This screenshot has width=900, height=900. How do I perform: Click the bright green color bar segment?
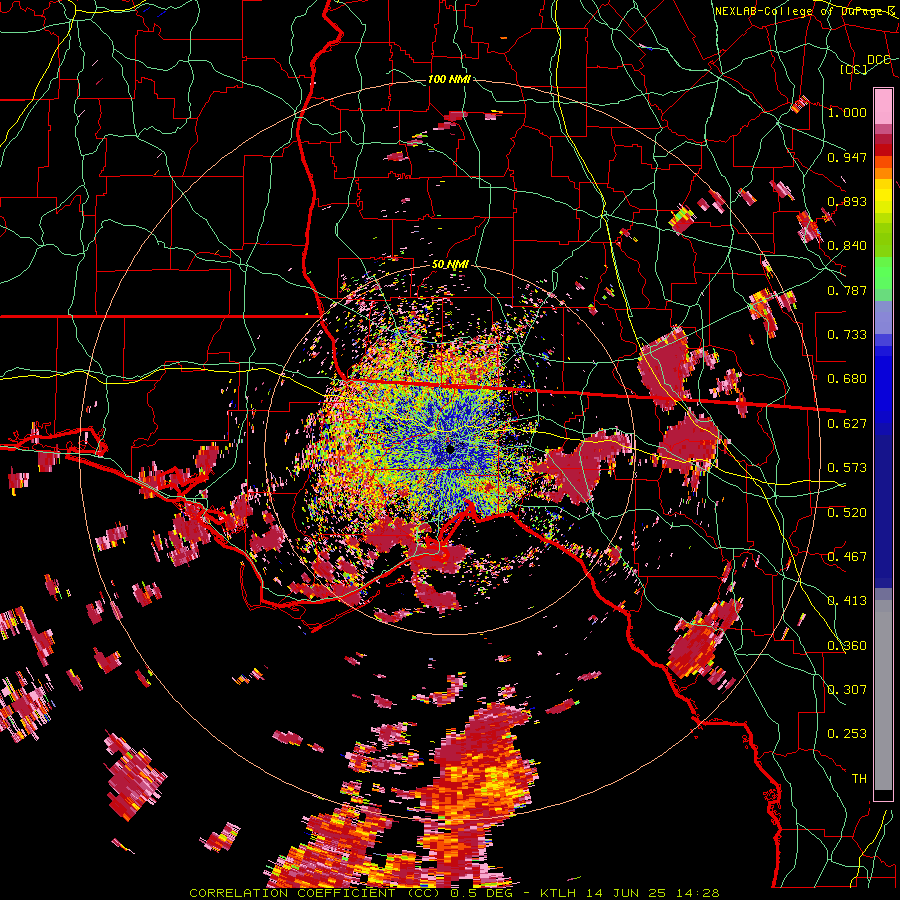[883, 273]
